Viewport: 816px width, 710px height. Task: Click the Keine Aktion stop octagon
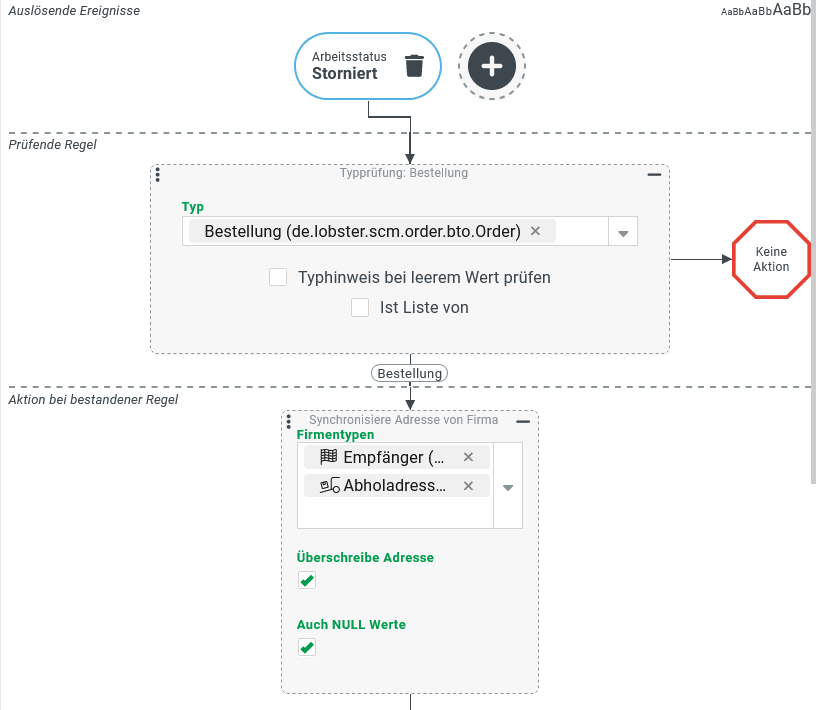771,260
